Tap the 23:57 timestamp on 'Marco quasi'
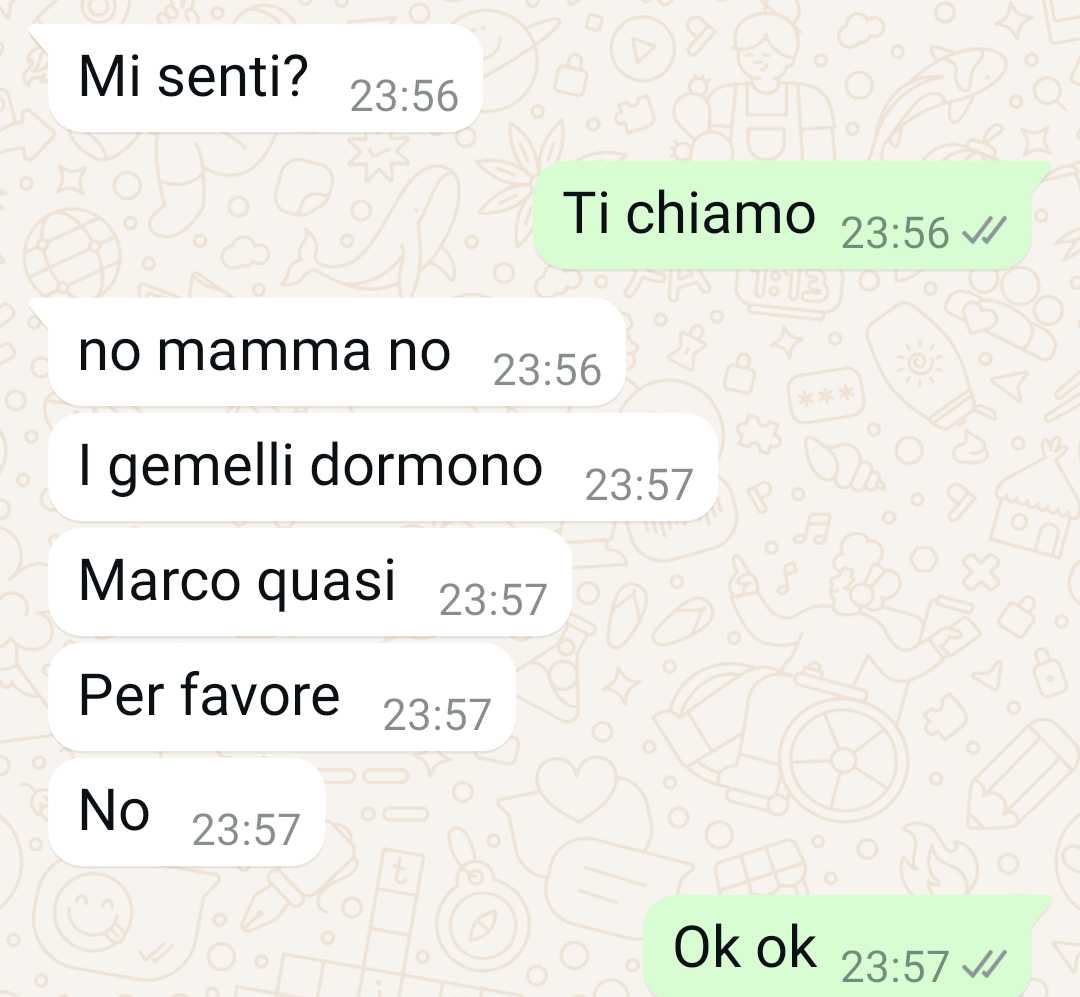 (x=493, y=600)
